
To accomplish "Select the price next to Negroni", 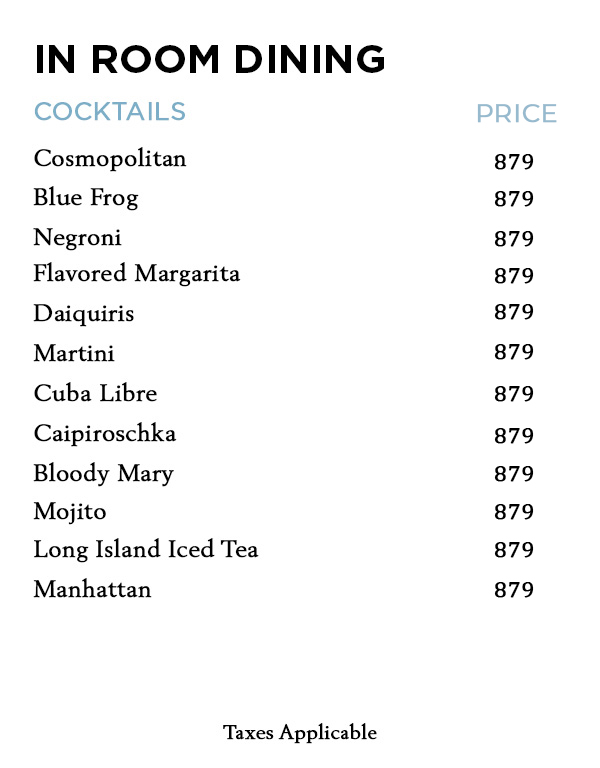I will (x=514, y=239).
